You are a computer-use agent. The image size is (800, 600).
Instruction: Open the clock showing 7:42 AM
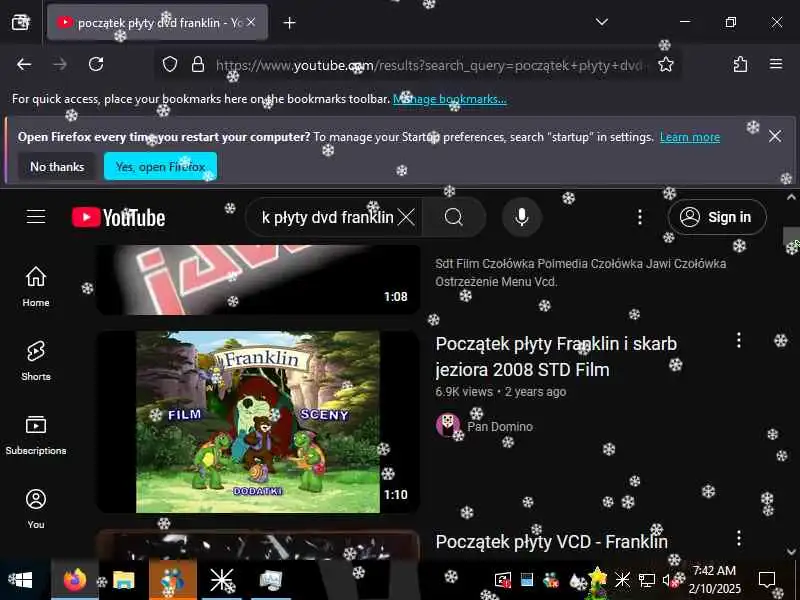click(714, 580)
